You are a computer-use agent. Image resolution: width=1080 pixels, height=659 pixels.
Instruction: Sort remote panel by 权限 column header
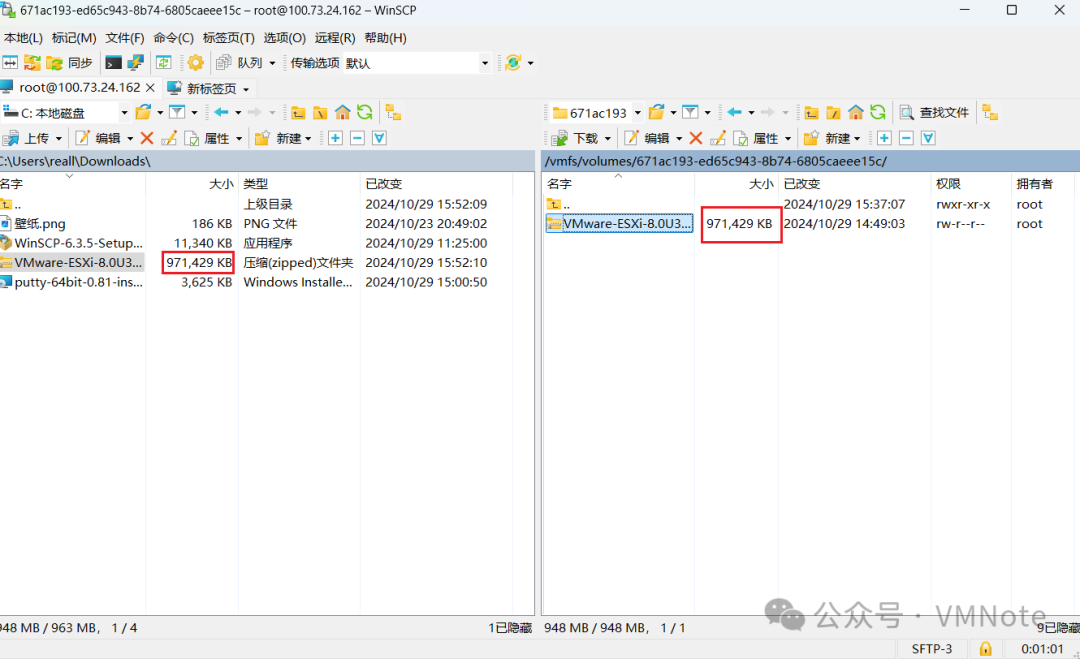tap(970, 184)
